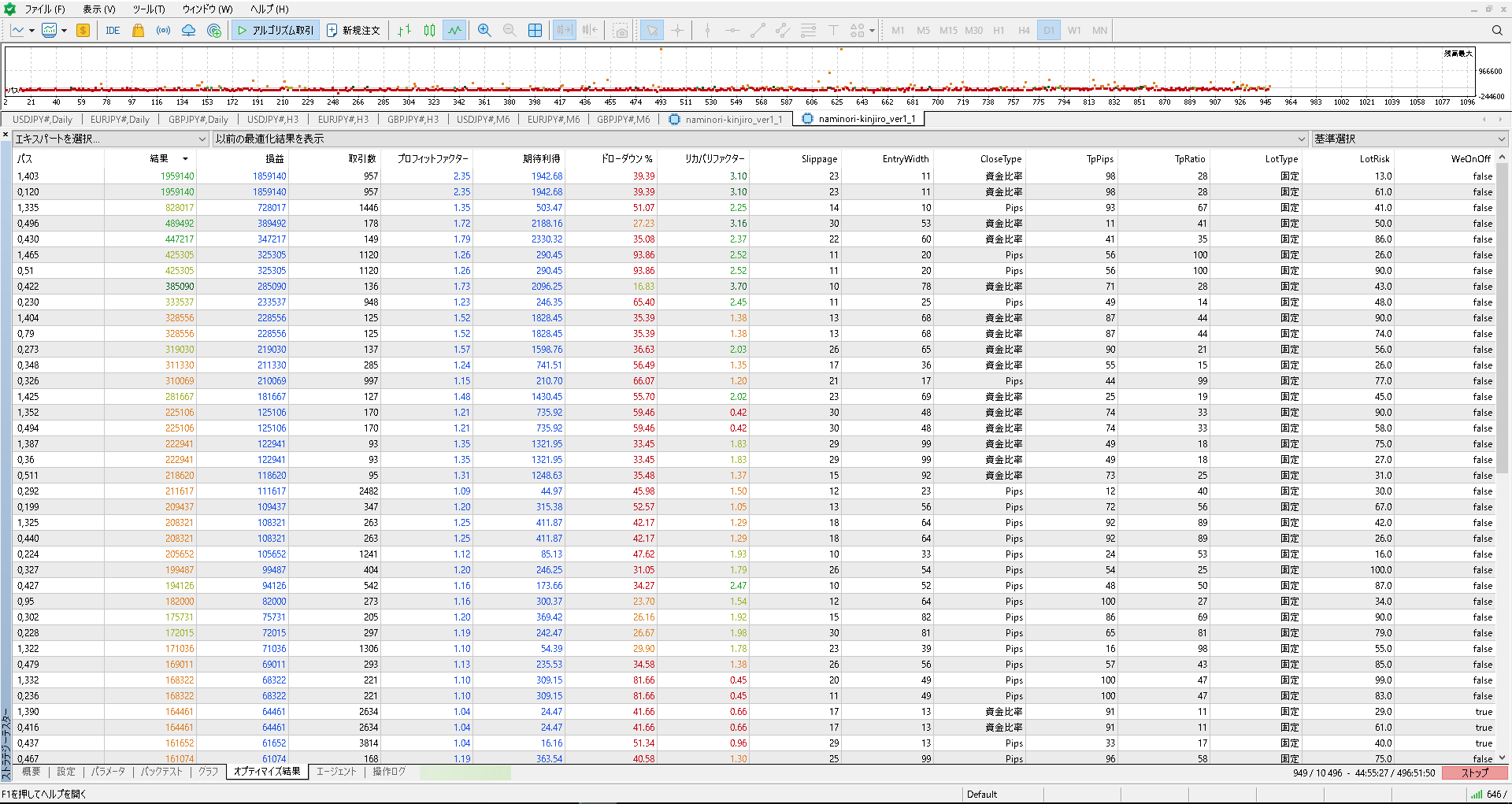The width and height of the screenshot is (1512, 804).
Task: Open the VPS cloud hosting icon
Action: coord(188,31)
